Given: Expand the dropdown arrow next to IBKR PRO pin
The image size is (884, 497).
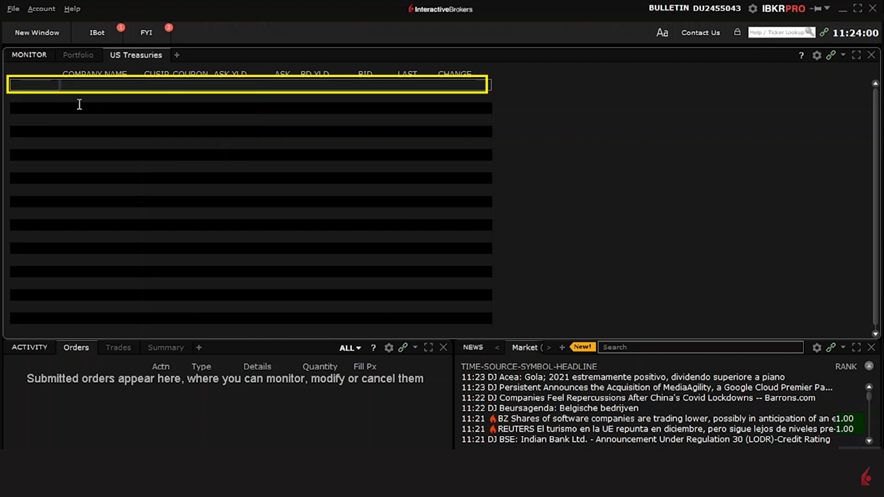Looking at the screenshot, I should click(827, 9).
